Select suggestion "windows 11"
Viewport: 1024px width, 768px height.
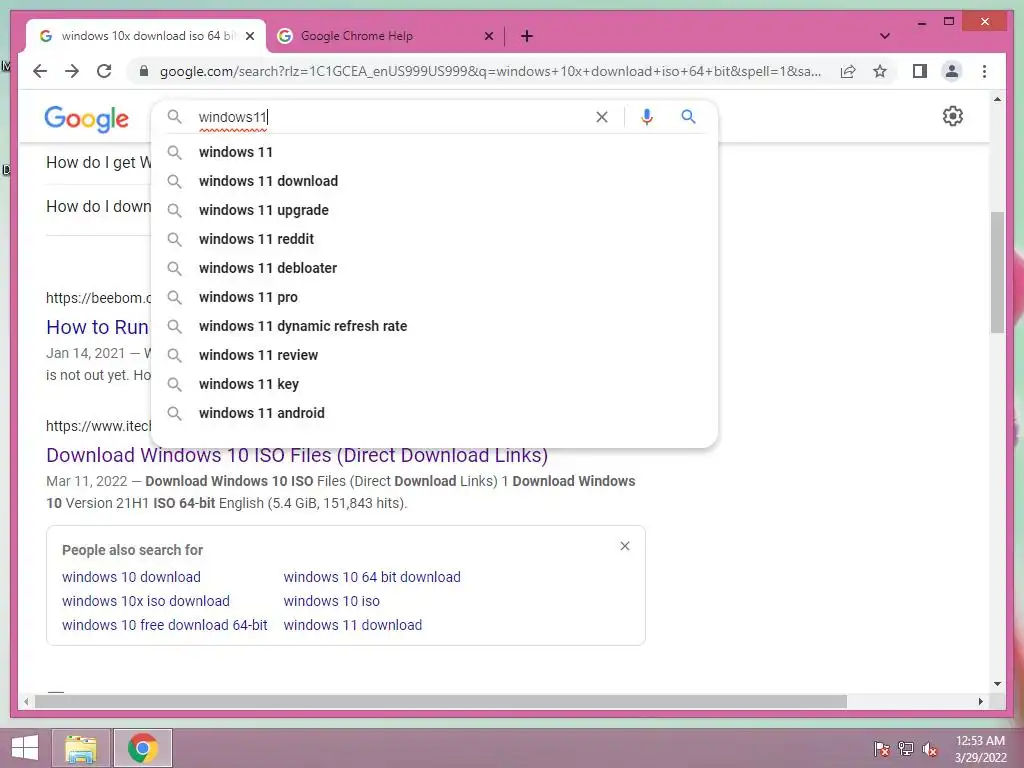tap(434, 152)
